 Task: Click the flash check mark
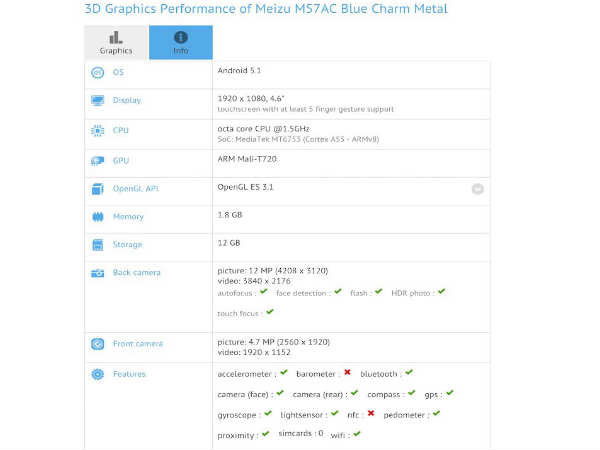(x=379, y=292)
